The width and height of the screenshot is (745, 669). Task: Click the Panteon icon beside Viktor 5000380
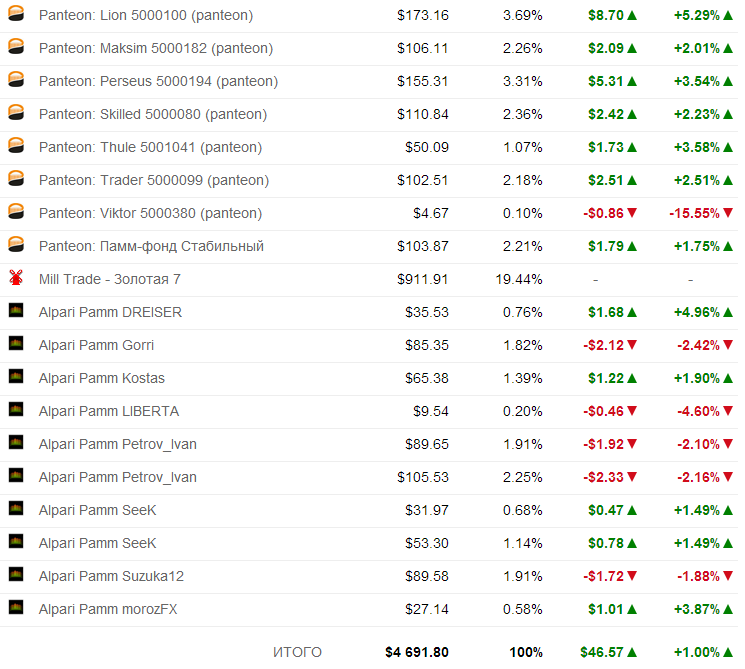pyautogui.click(x=16, y=211)
